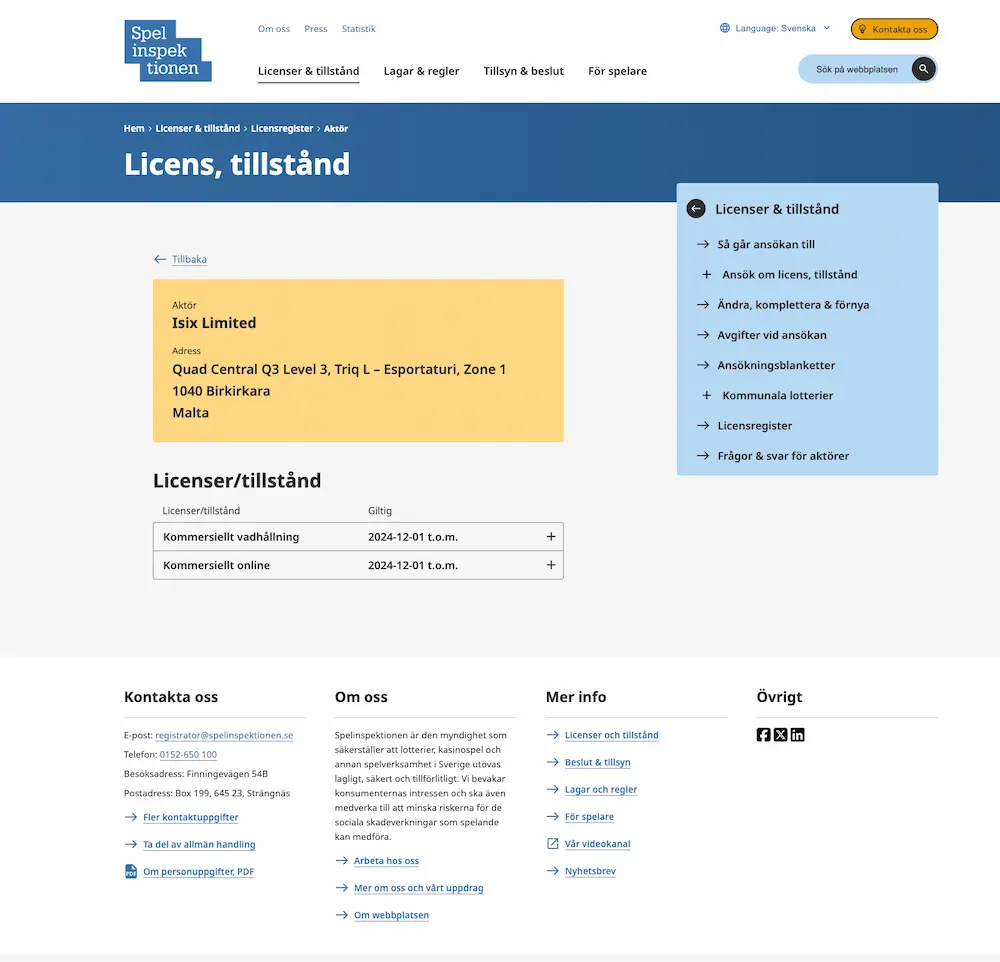Open the Statistik link

pos(358,29)
